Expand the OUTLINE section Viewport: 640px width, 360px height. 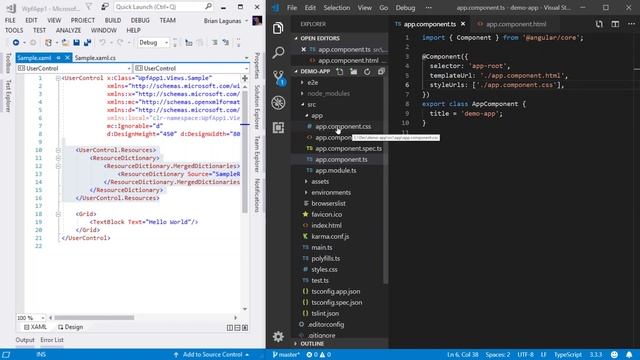tap(312, 344)
